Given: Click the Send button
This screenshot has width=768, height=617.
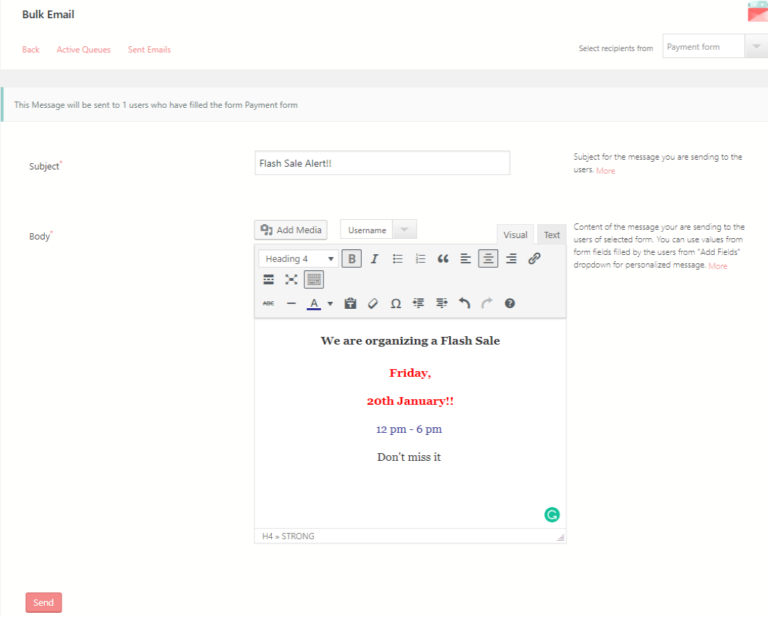Looking at the screenshot, I should (x=44, y=602).
